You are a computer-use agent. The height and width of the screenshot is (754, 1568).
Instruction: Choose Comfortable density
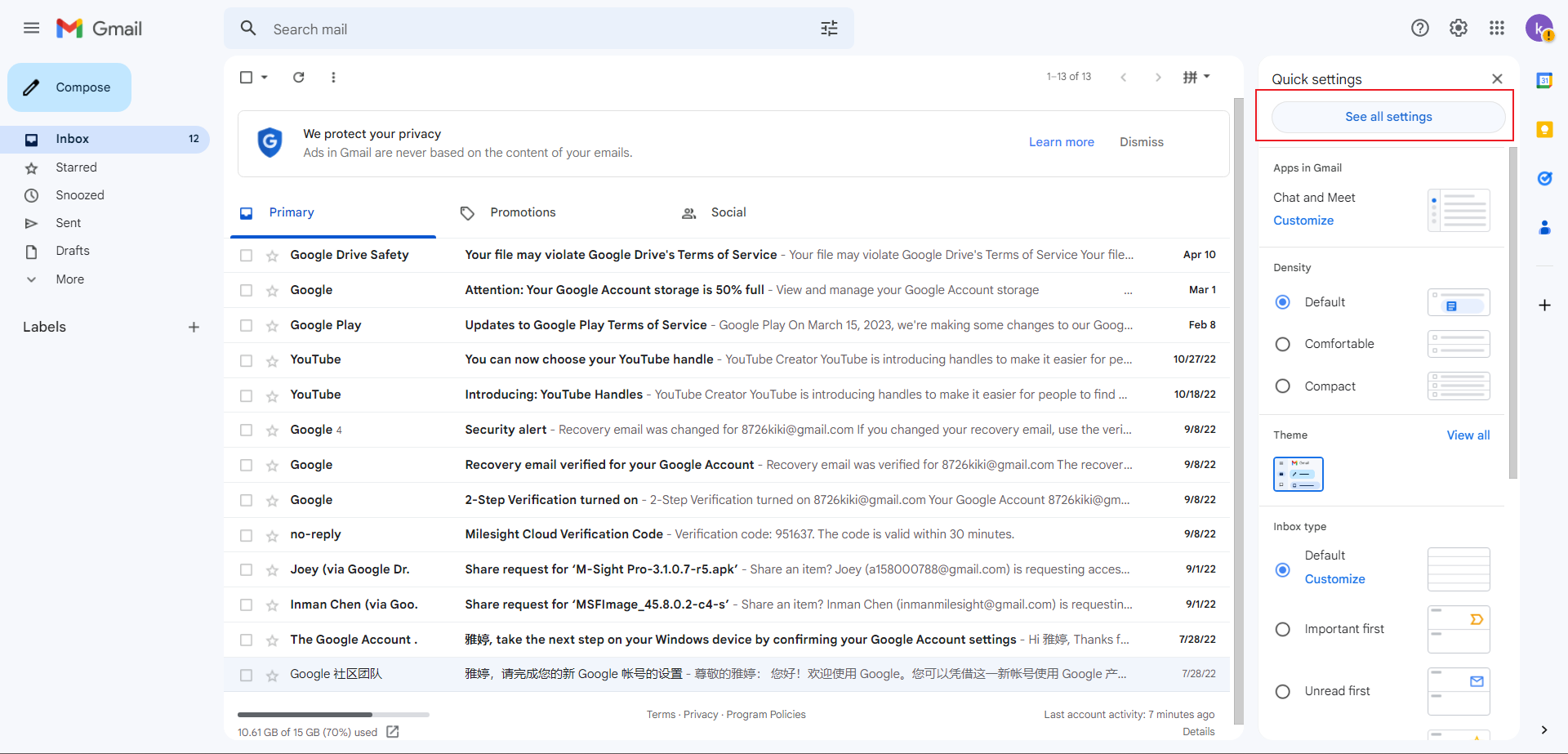(1283, 345)
